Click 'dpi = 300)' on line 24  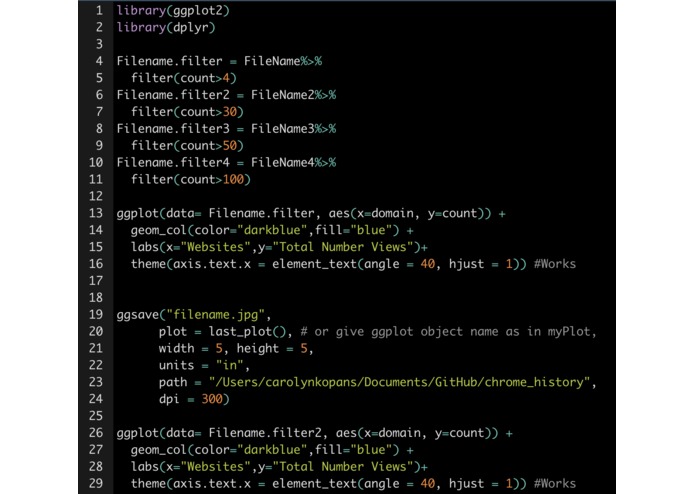click(194, 399)
